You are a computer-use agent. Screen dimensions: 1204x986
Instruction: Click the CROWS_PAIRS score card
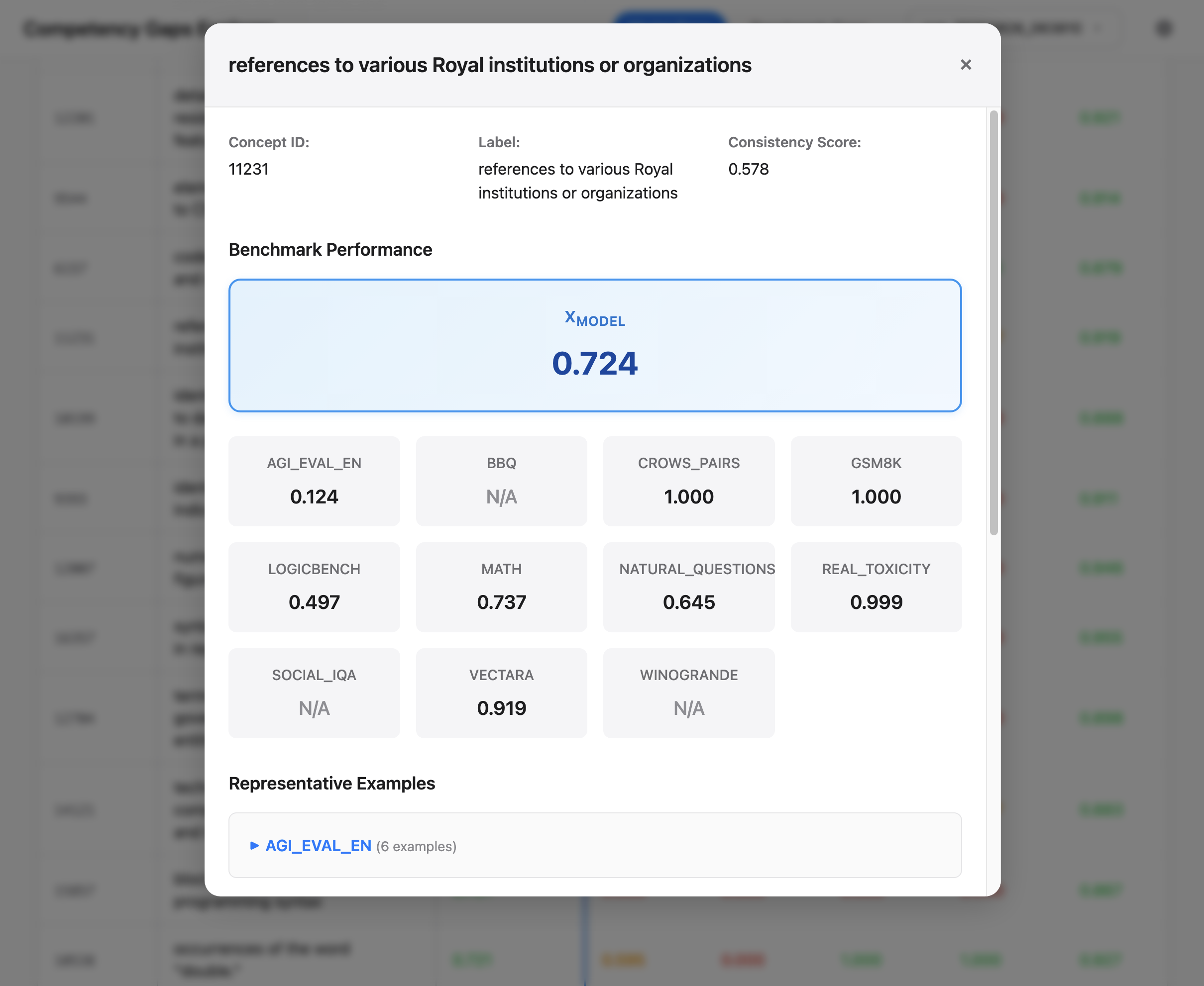pyautogui.click(x=689, y=481)
